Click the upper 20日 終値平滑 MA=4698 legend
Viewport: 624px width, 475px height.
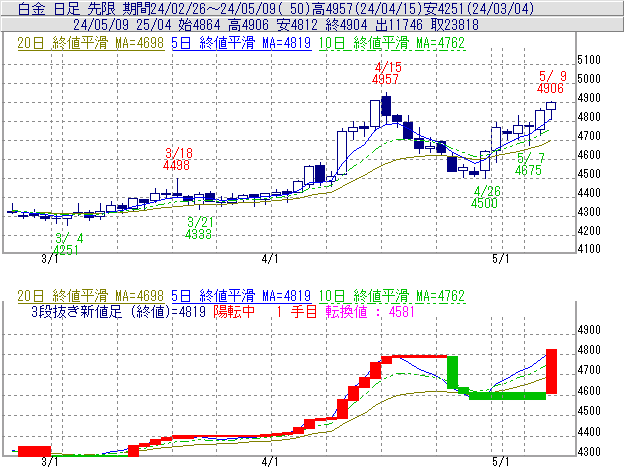(x=91, y=43)
